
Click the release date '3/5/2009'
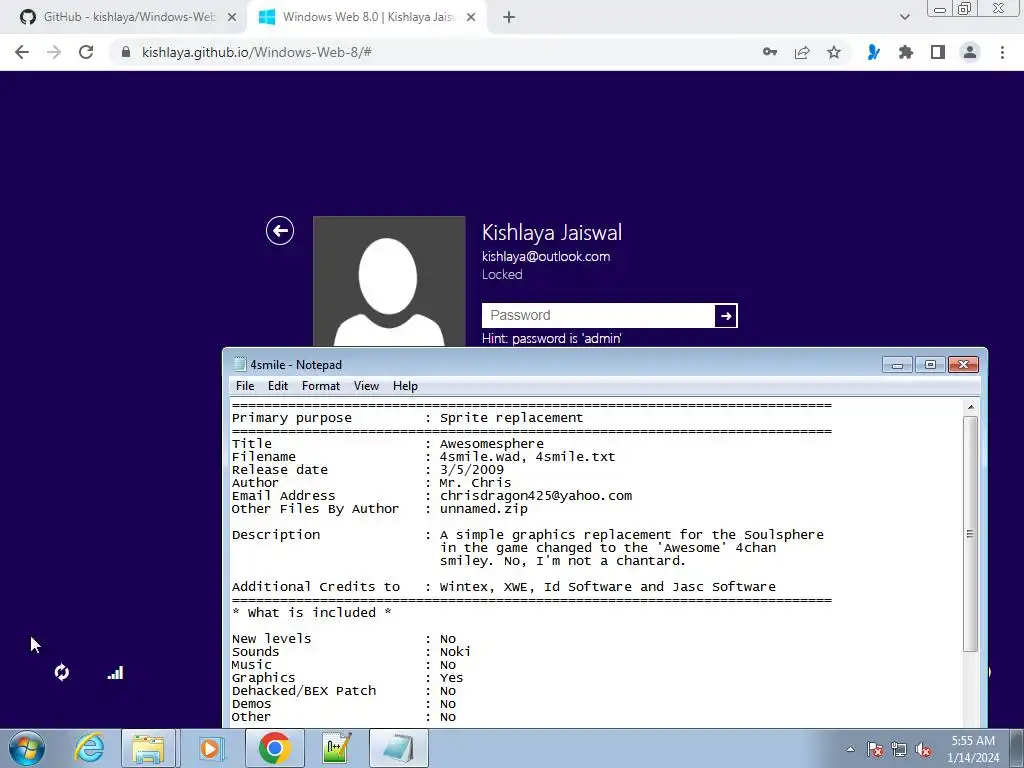(x=472, y=470)
